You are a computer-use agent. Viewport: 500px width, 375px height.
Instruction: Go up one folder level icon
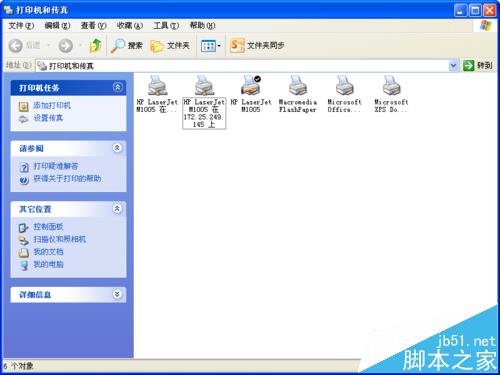(x=96, y=46)
